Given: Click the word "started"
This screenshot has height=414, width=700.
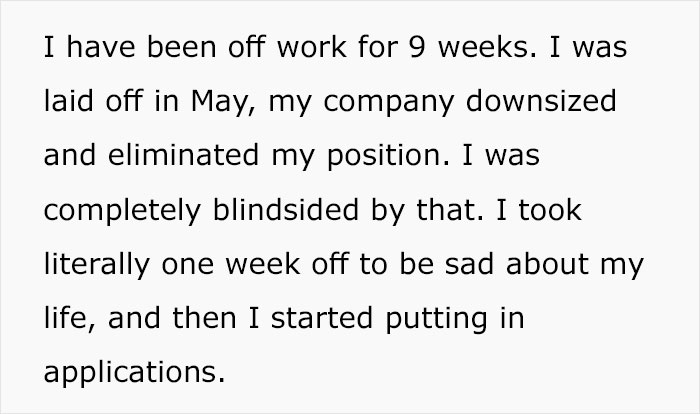Looking at the screenshot, I should [321, 318].
